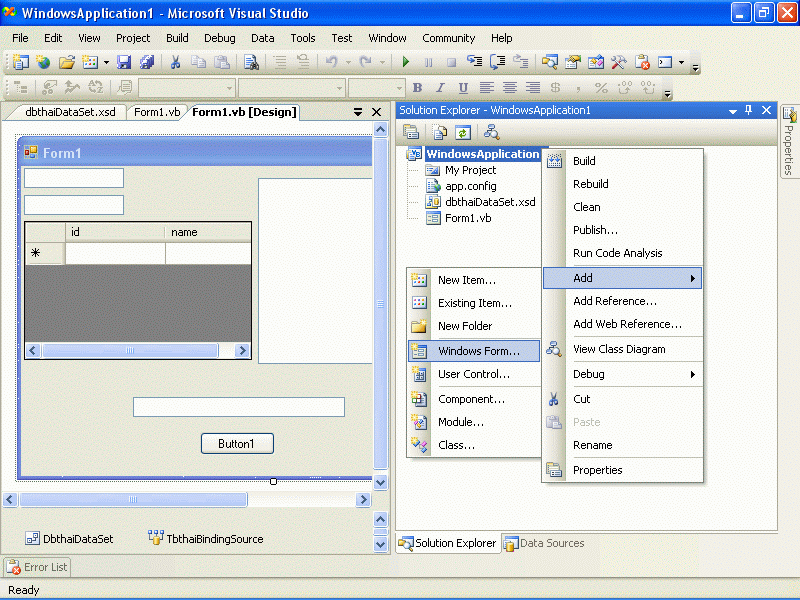Click View Class Diagram icon in Solution Explorer toolbar

tap(491, 132)
